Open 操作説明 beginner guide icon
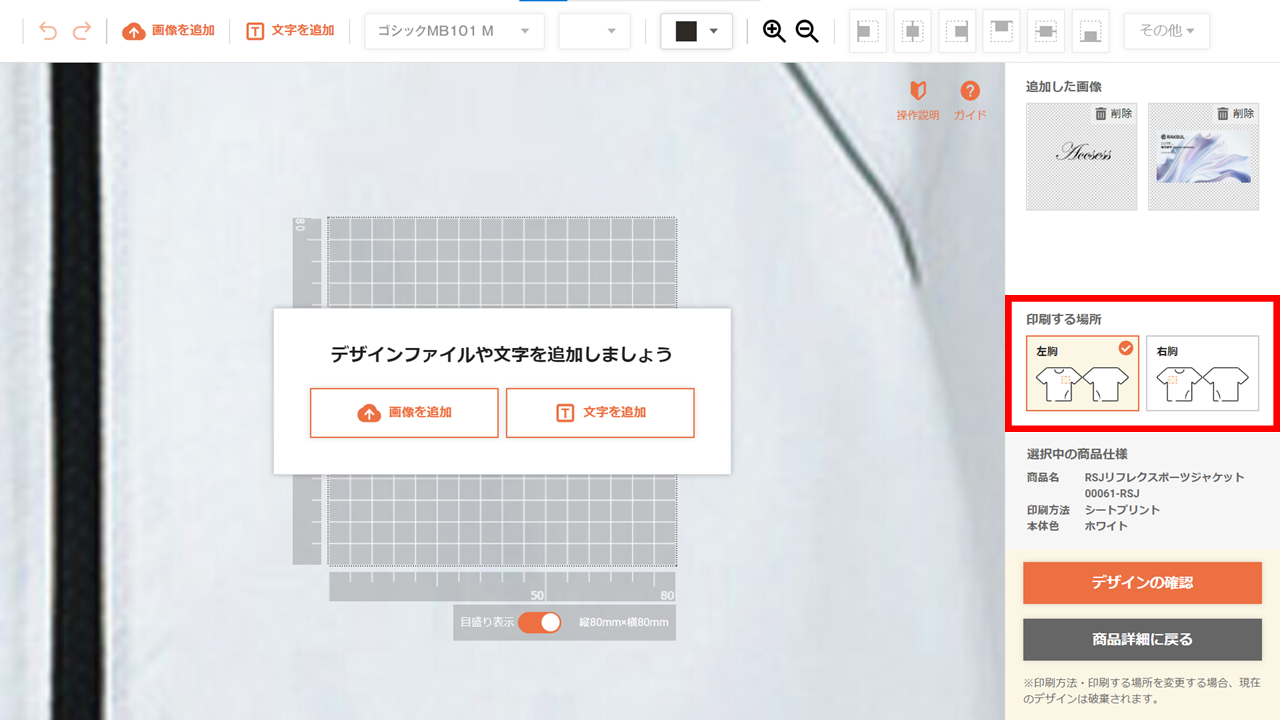The image size is (1280, 720). coord(918,101)
